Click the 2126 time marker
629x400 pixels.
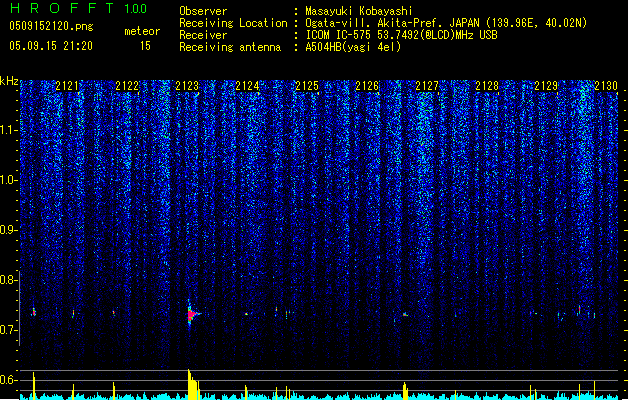click(367, 86)
